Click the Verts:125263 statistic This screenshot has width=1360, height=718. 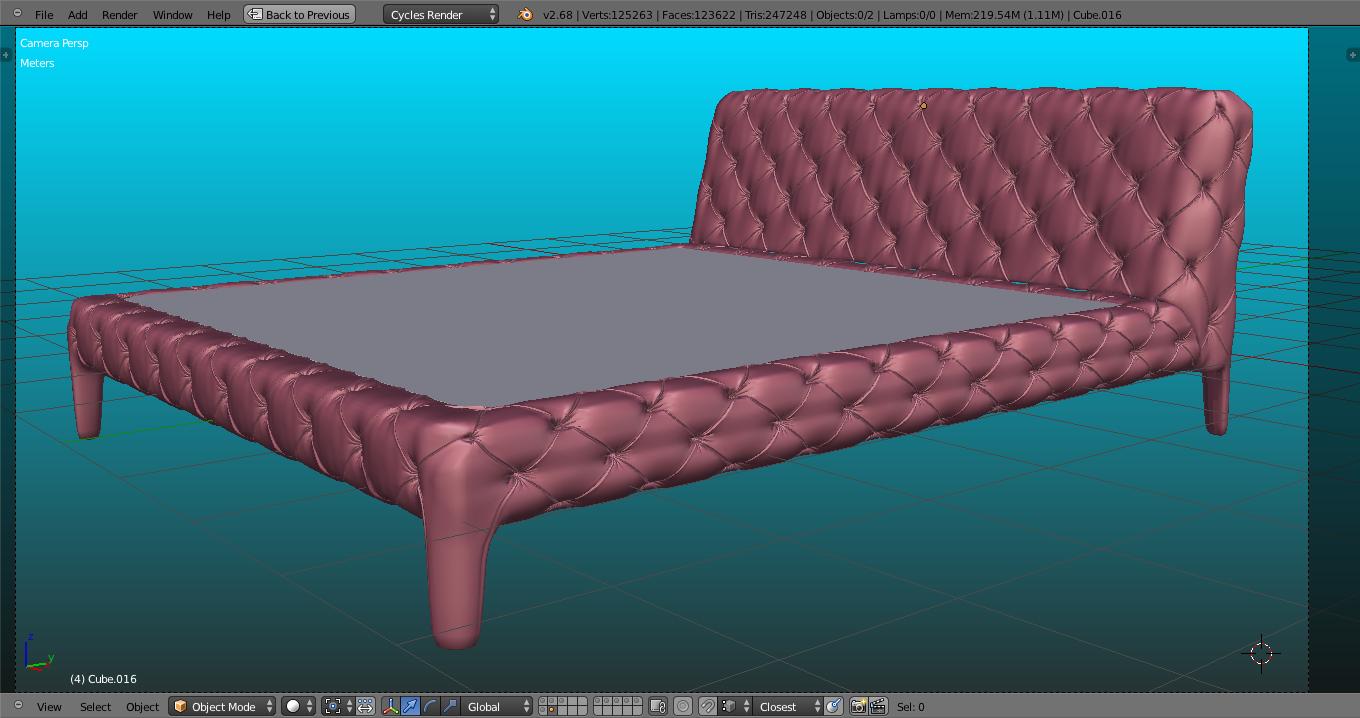616,14
